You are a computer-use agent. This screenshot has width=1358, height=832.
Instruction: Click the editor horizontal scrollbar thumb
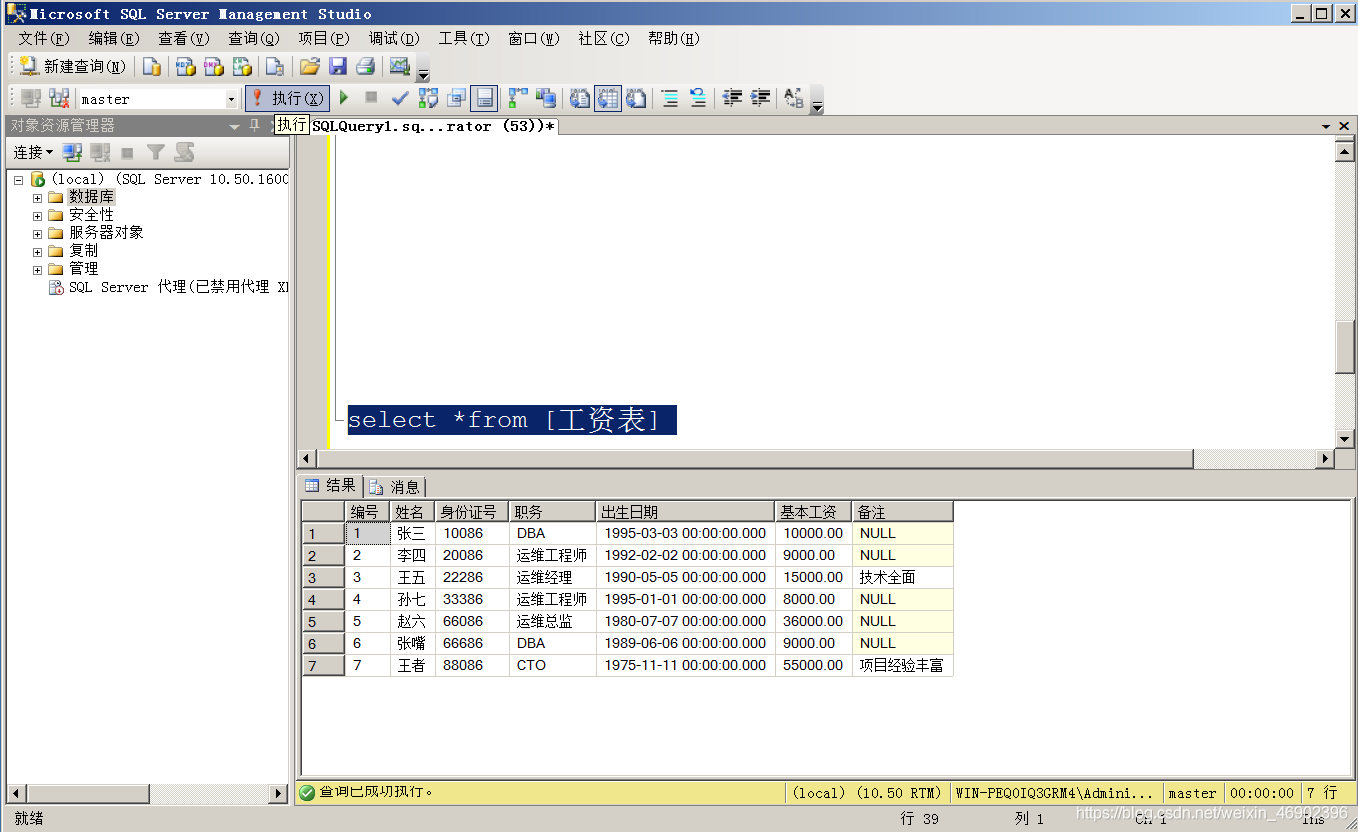click(755, 459)
